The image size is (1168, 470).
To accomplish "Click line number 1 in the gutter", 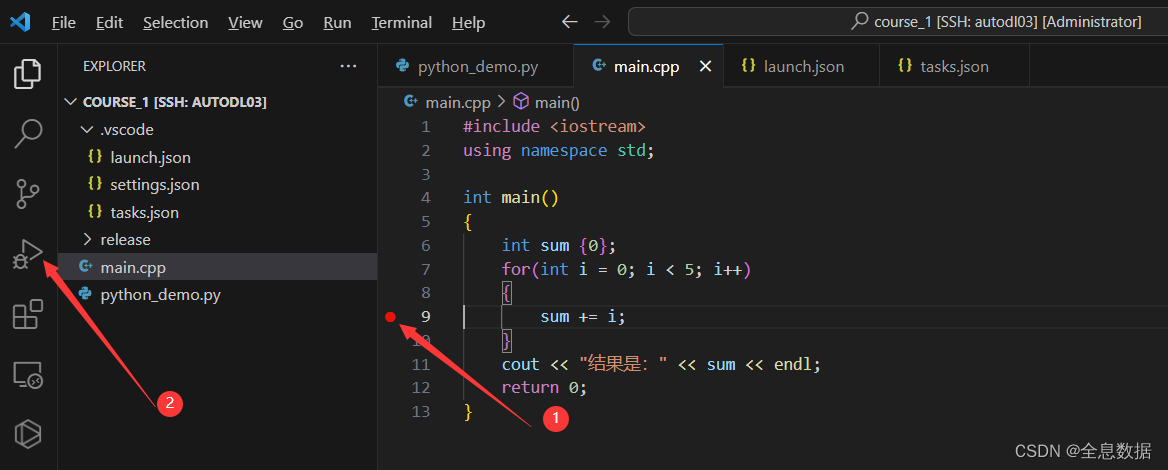I will pyautogui.click(x=425, y=127).
